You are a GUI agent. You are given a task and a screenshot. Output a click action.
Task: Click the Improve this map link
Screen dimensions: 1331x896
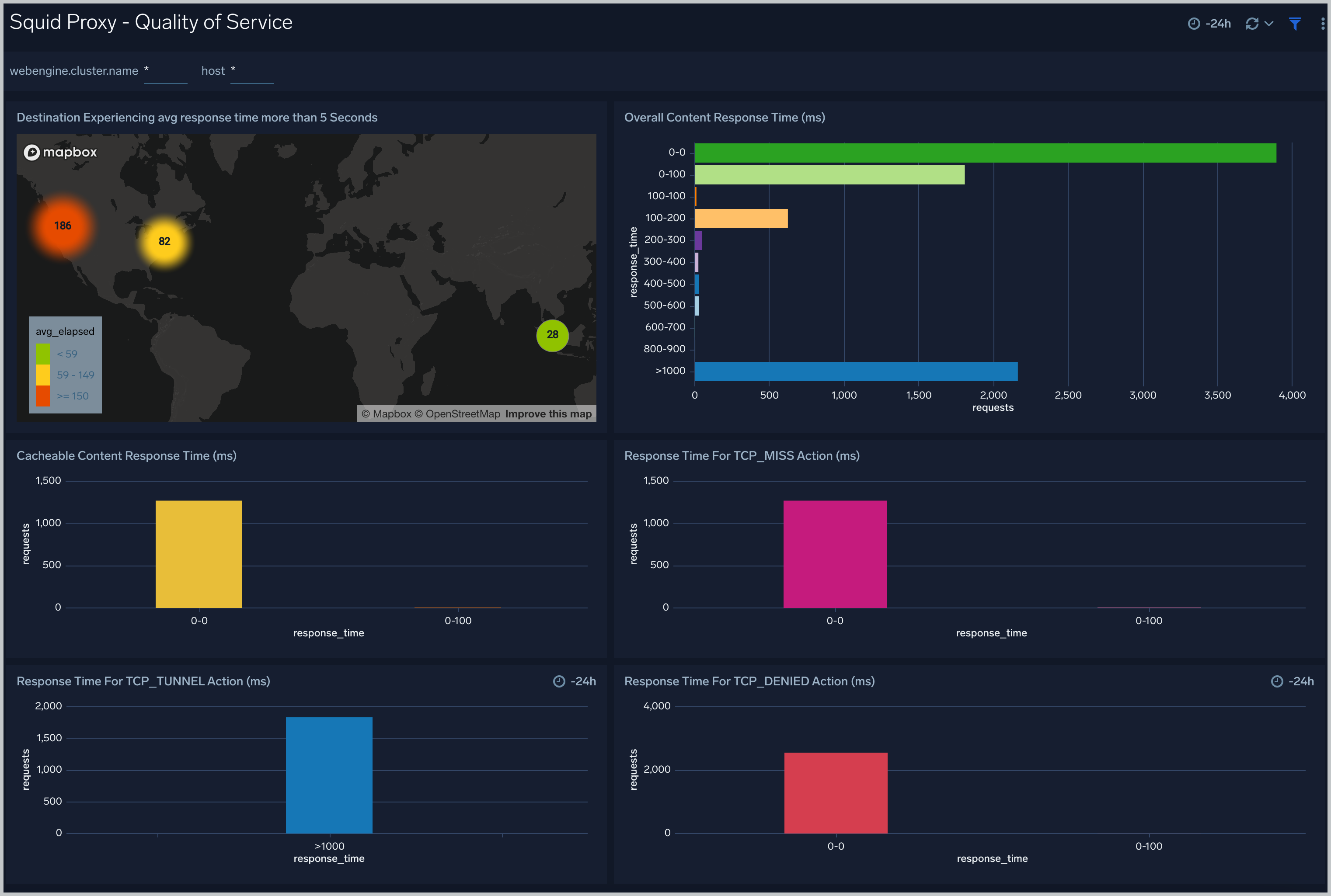[x=548, y=414]
